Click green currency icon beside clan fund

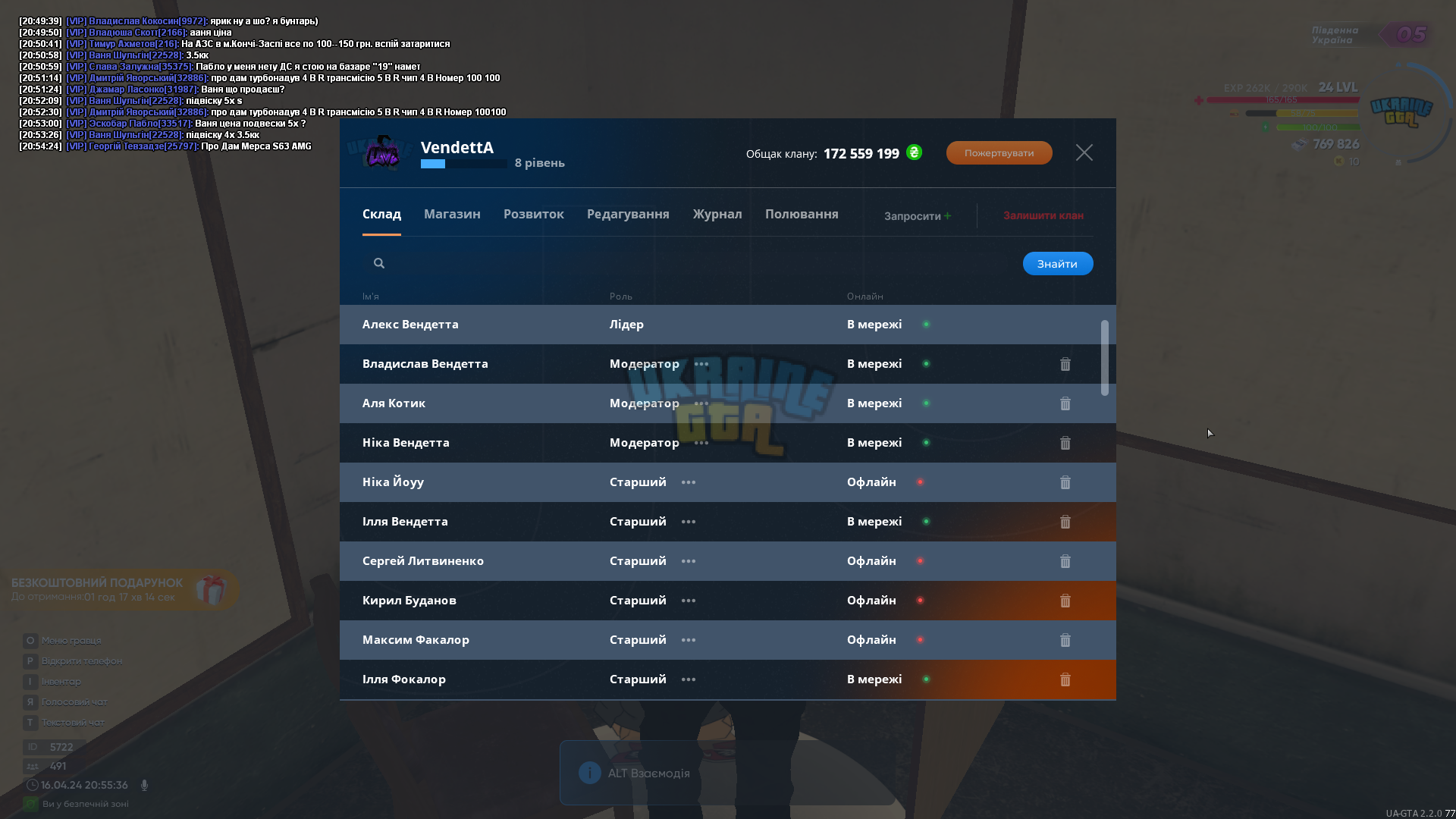[914, 152]
